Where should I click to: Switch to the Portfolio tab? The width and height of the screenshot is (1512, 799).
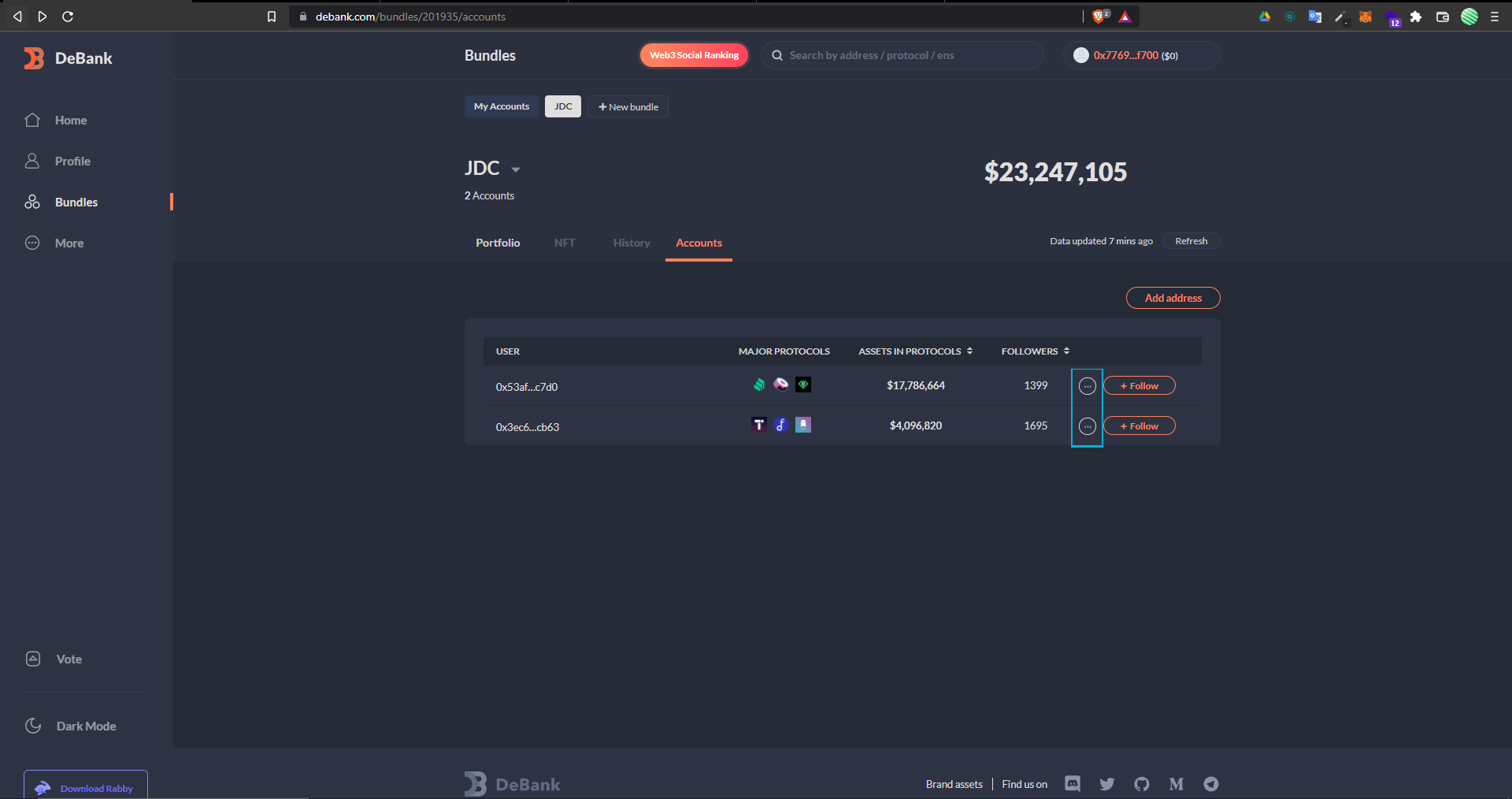click(498, 243)
